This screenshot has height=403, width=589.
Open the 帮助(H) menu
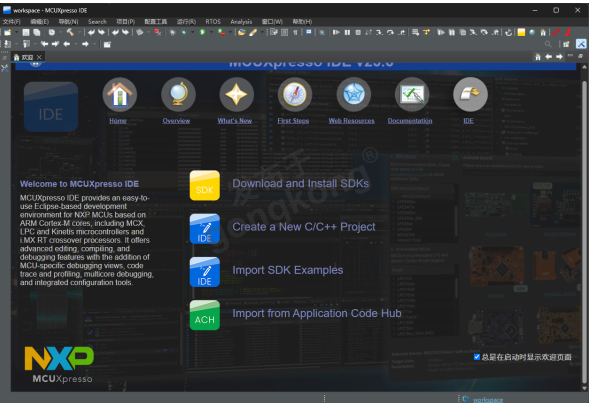point(302,22)
